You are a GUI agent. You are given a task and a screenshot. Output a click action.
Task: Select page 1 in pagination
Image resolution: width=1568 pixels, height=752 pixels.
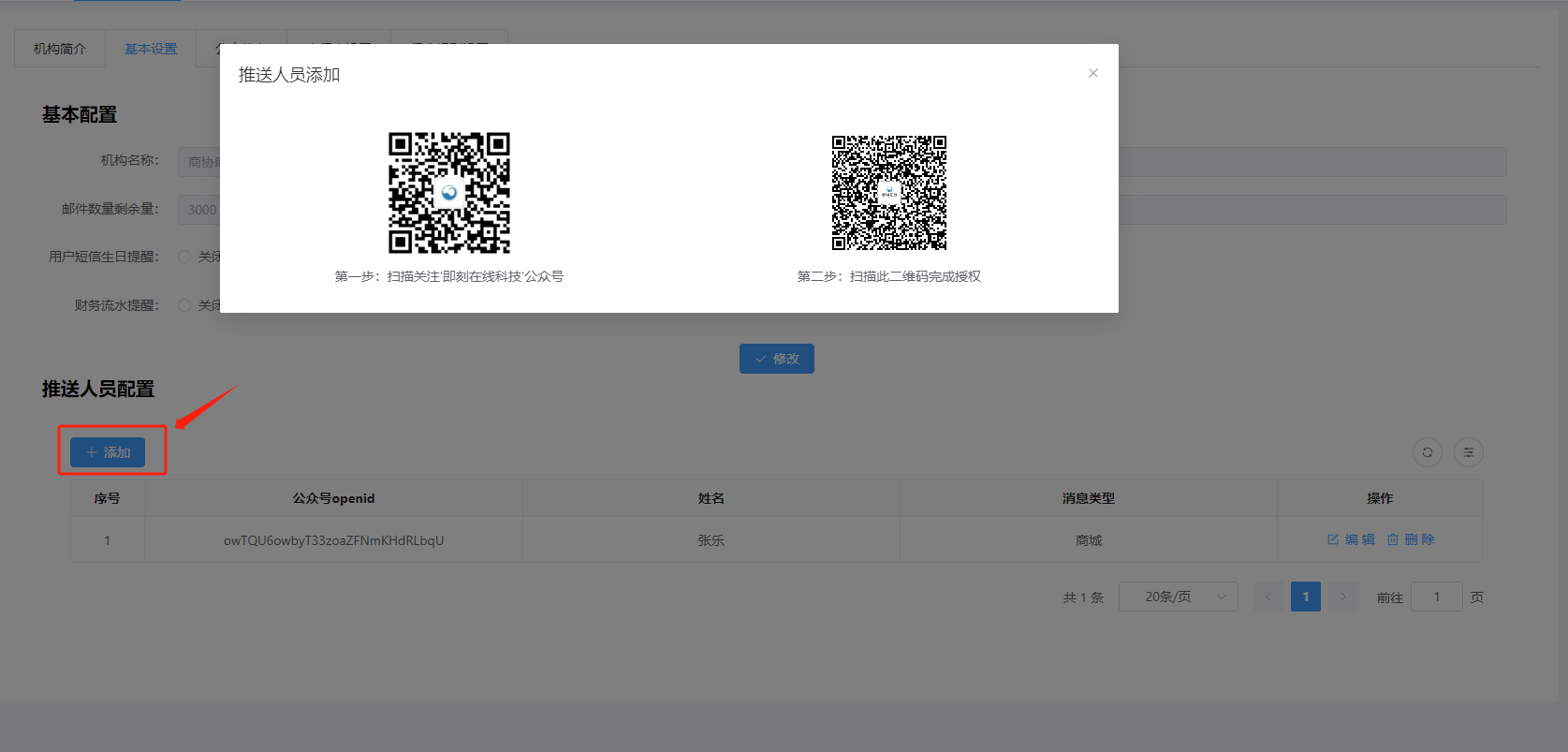[1305, 597]
